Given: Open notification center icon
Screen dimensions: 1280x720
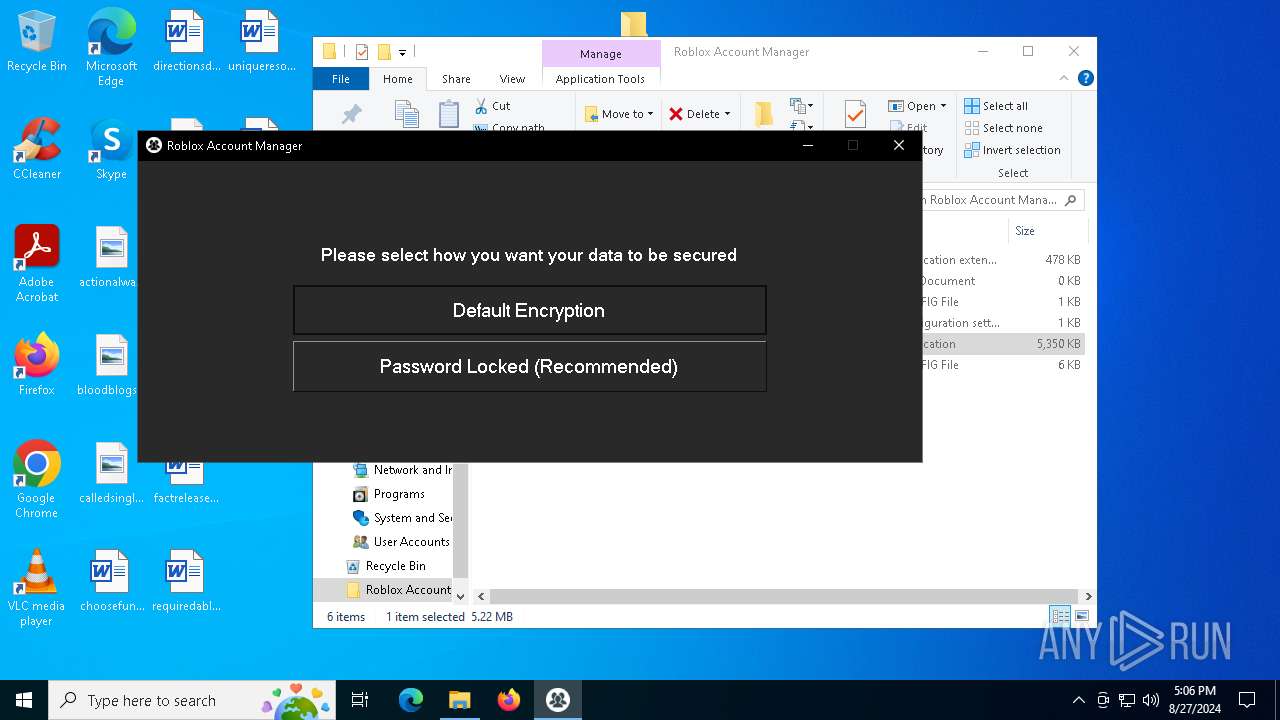Looking at the screenshot, I should 1247,700.
